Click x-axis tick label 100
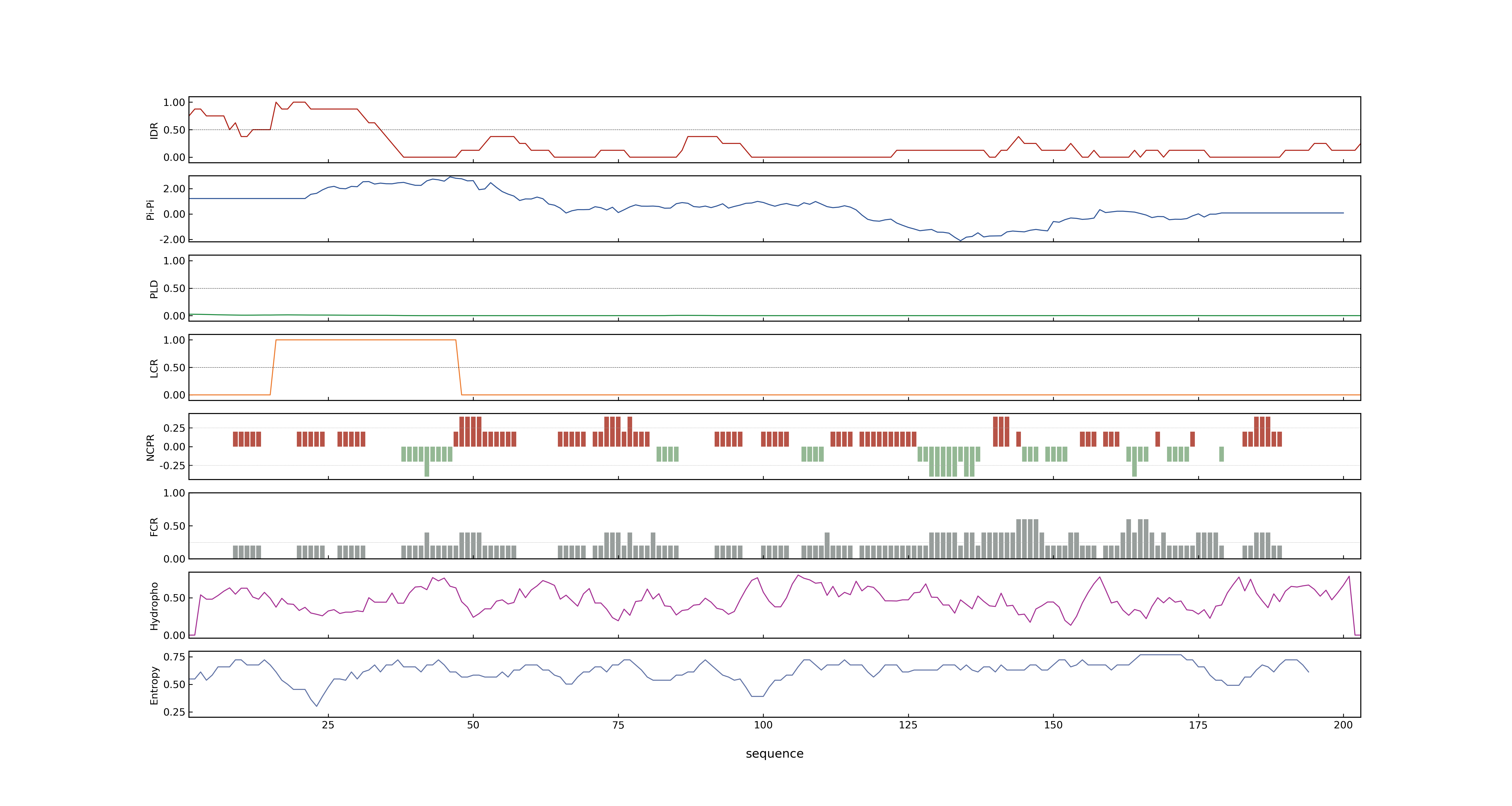The width and height of the screenshot is (1512, 806). 763,725
